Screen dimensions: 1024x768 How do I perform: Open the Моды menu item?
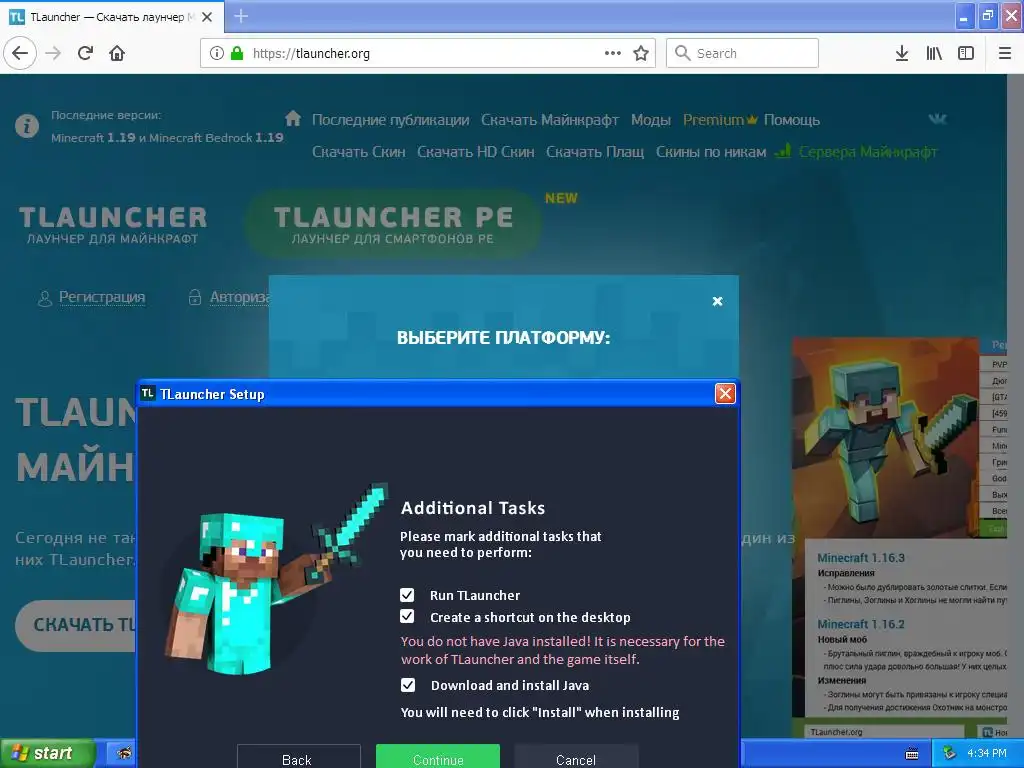coord(650,120)
